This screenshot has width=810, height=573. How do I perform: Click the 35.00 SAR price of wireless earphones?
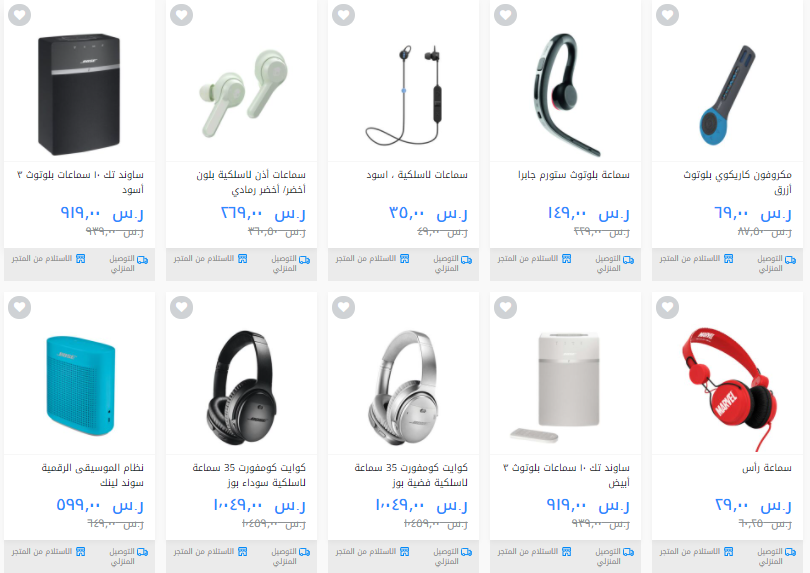pos(428,213)
